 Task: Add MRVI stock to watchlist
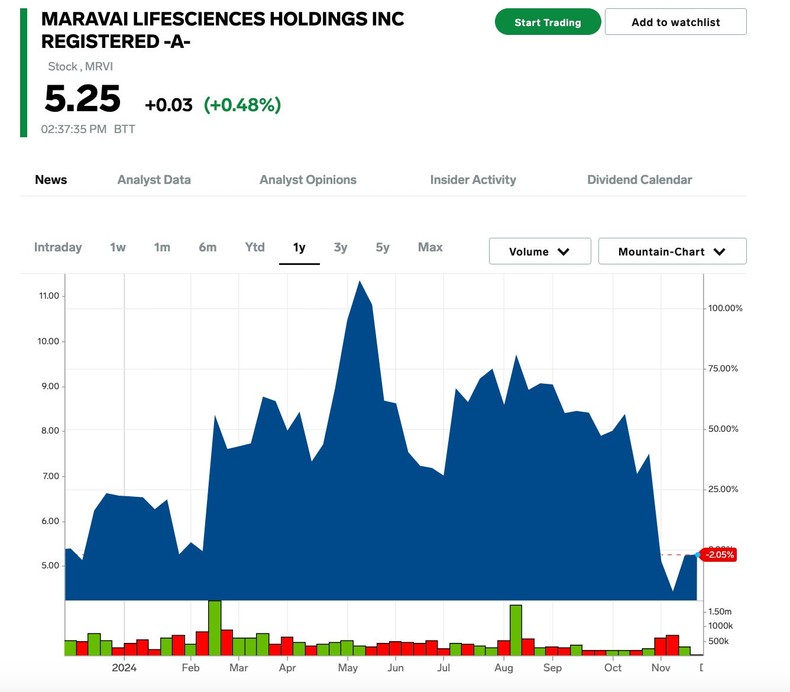[x=675, y=22]
